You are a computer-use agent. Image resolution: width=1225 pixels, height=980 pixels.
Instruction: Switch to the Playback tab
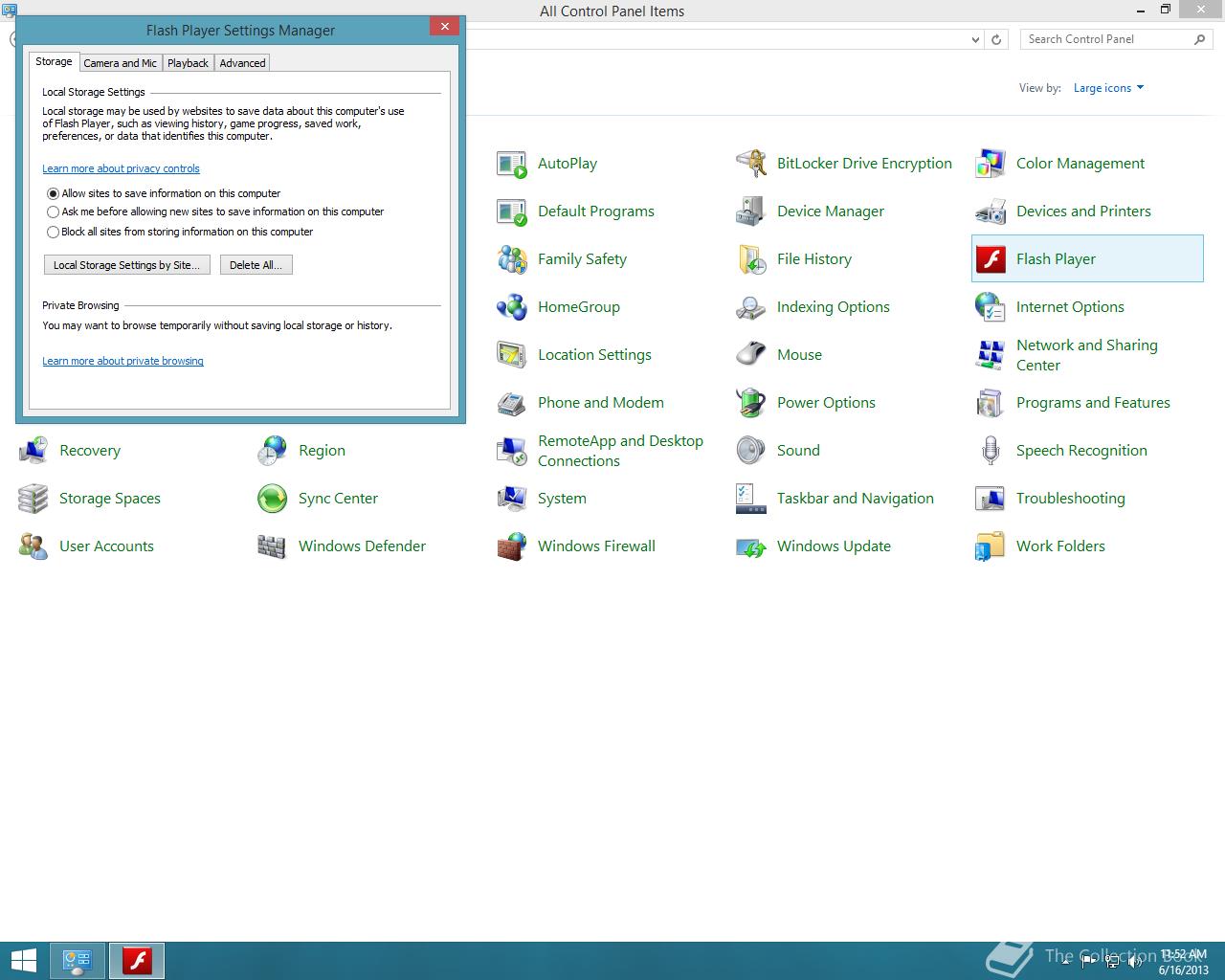coord(188,63)
